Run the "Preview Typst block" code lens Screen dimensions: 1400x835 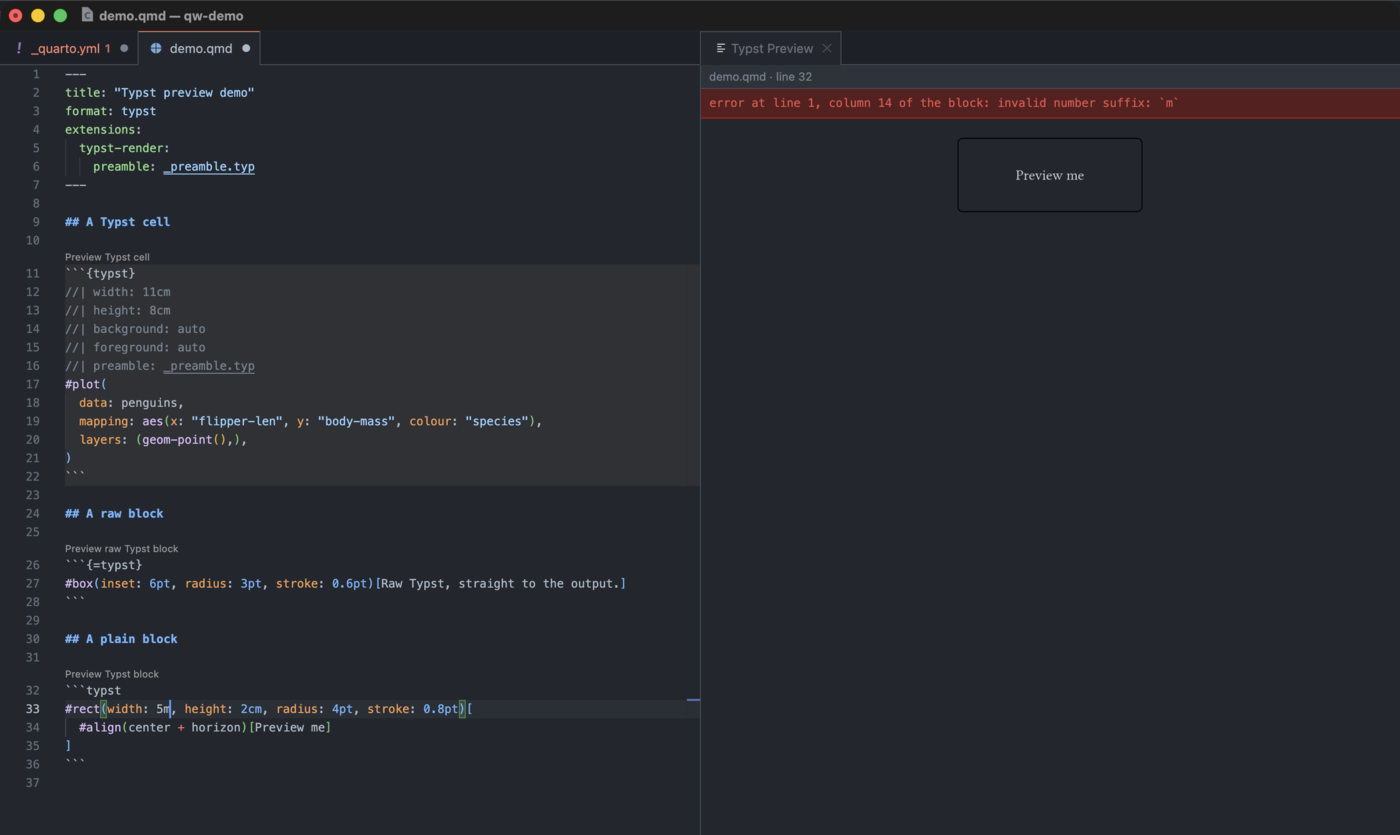(112, 674)
